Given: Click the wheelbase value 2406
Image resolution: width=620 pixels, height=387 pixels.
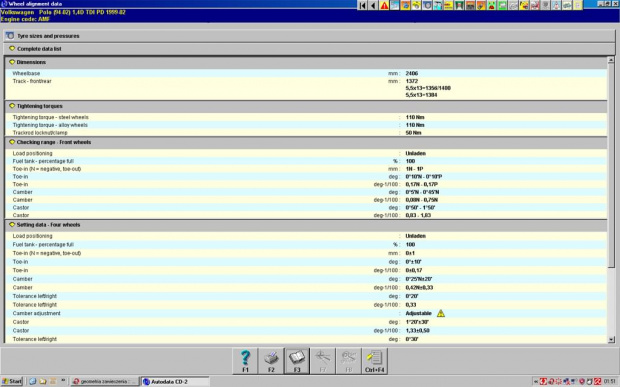Looking at the screenshot, I should click(412, 74).
